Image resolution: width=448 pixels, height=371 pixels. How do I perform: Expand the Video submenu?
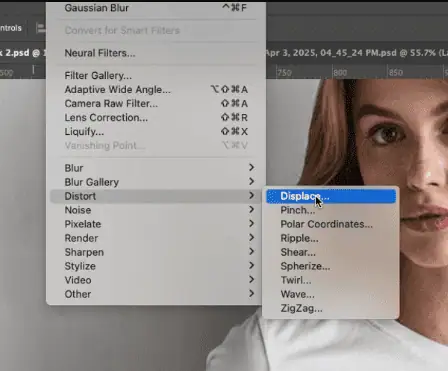pyautogui.click(x=156, y=280)
